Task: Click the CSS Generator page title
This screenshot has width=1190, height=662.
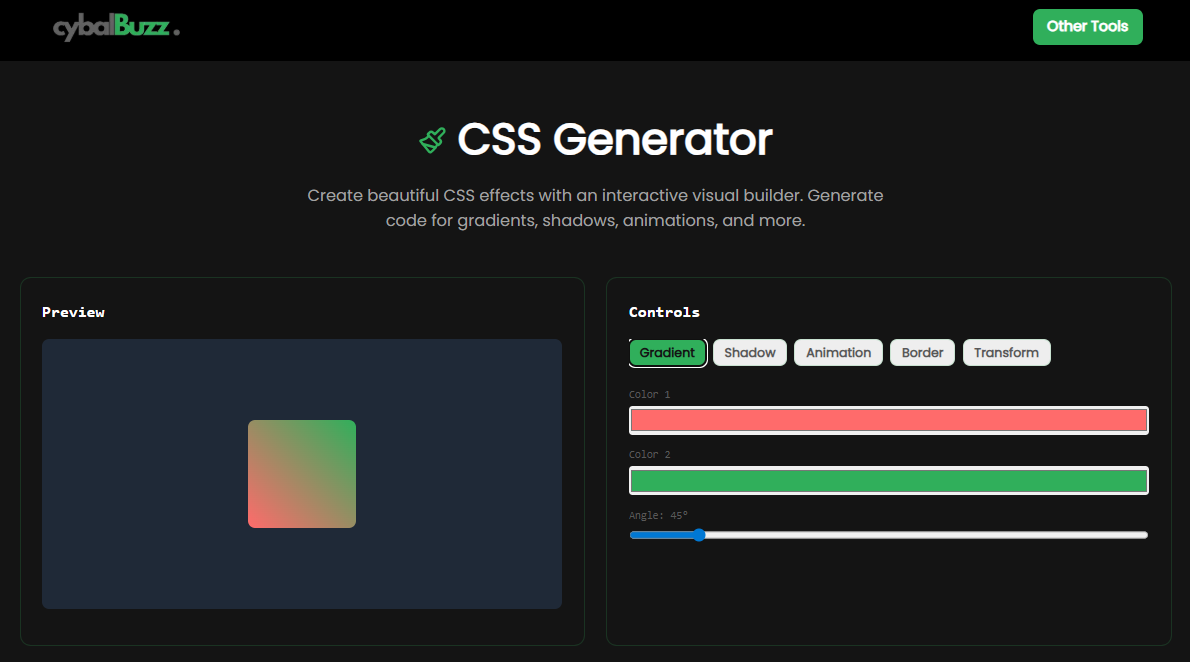Action: tap(613, 139)
